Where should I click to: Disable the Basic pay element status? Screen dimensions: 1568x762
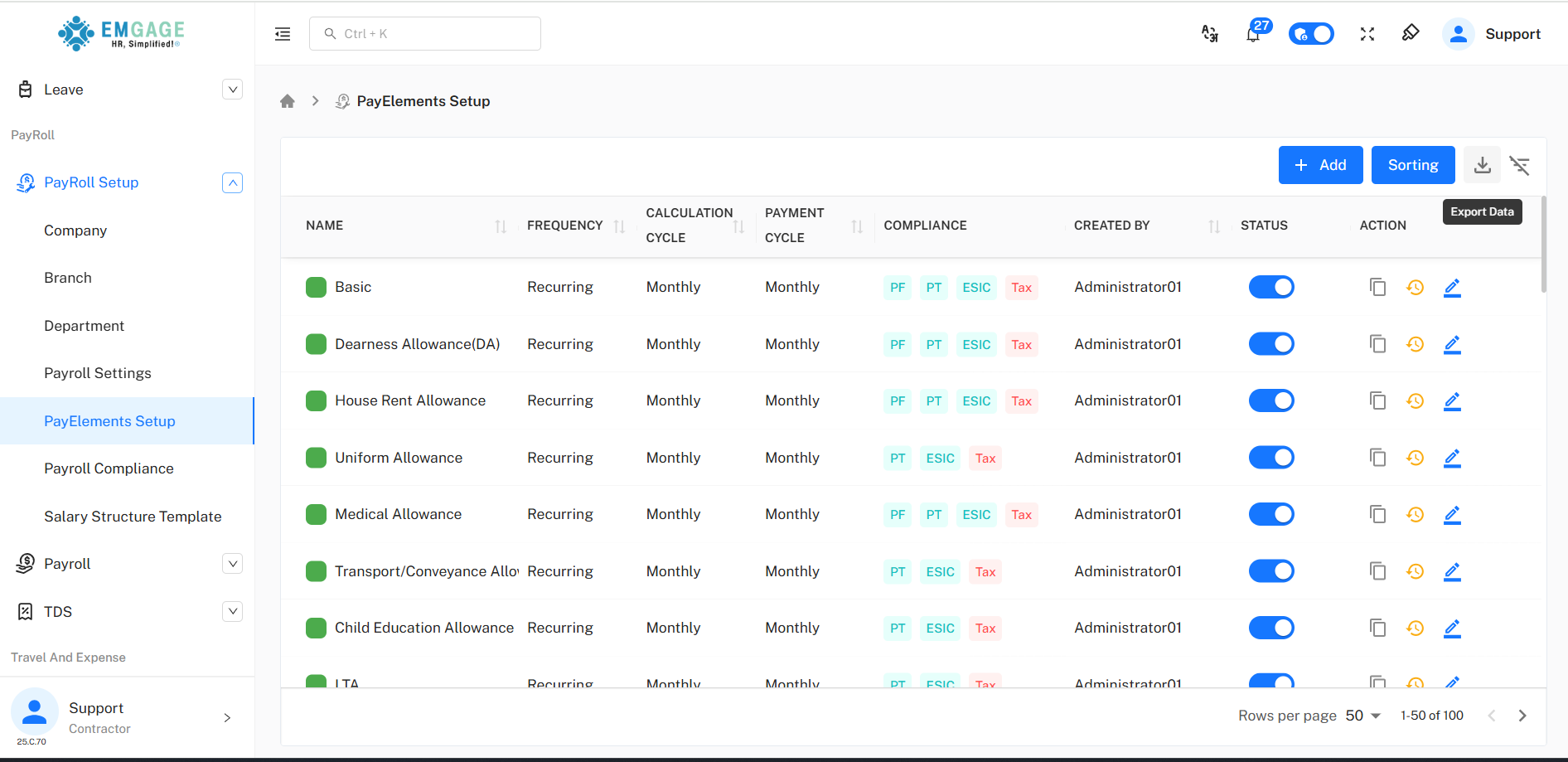pos(1270,288)
